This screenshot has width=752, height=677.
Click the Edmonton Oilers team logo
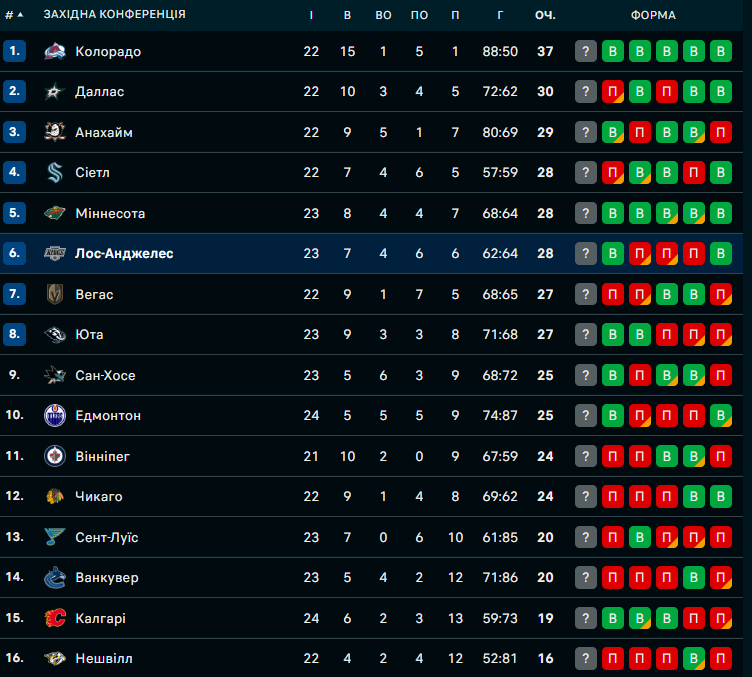click(x=55, y=416)
